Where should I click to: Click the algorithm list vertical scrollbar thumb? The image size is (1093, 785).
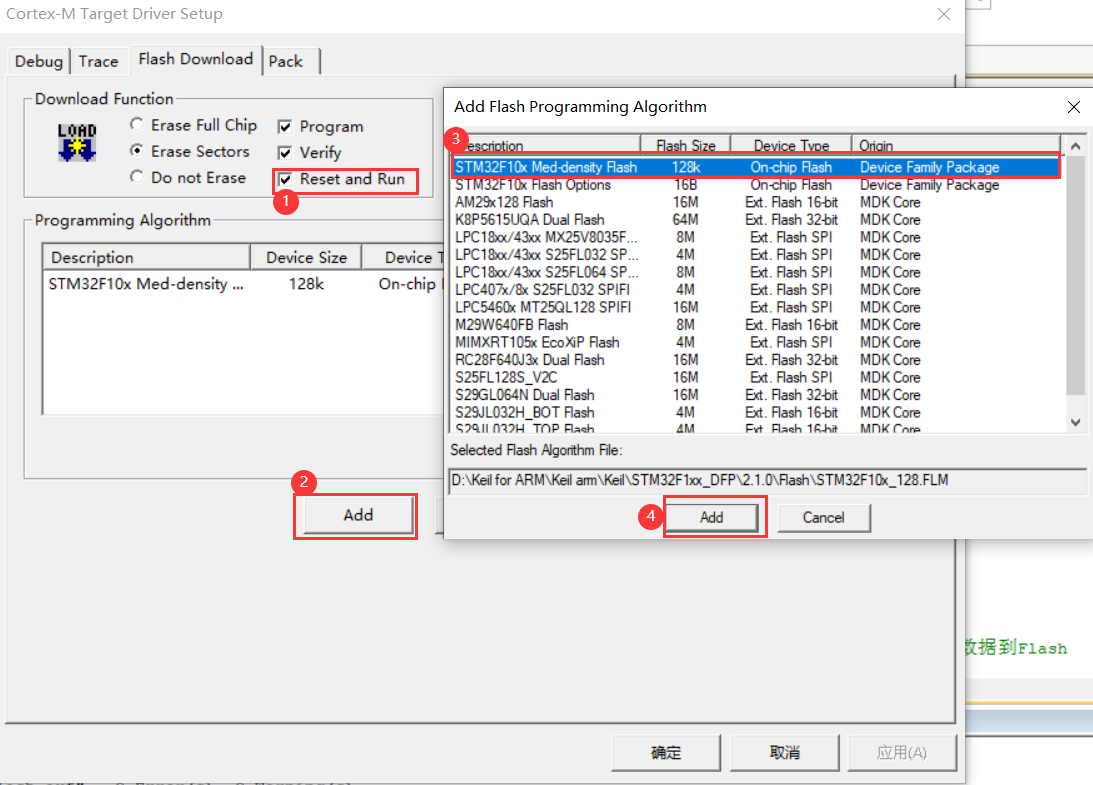[1076, 275]
